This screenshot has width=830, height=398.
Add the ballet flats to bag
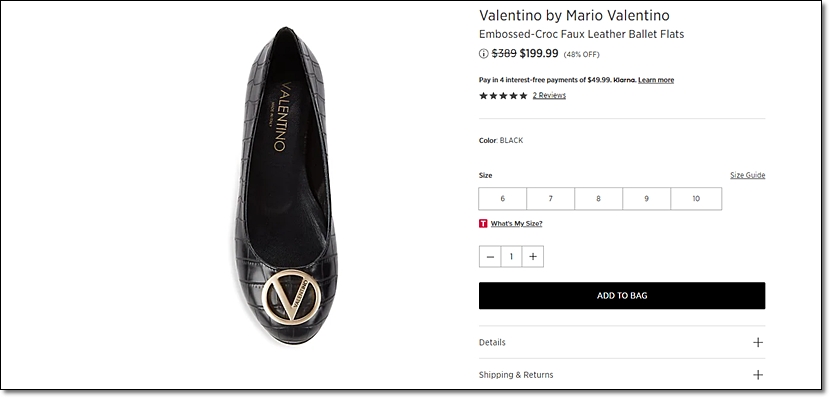[x=622, y=296]
